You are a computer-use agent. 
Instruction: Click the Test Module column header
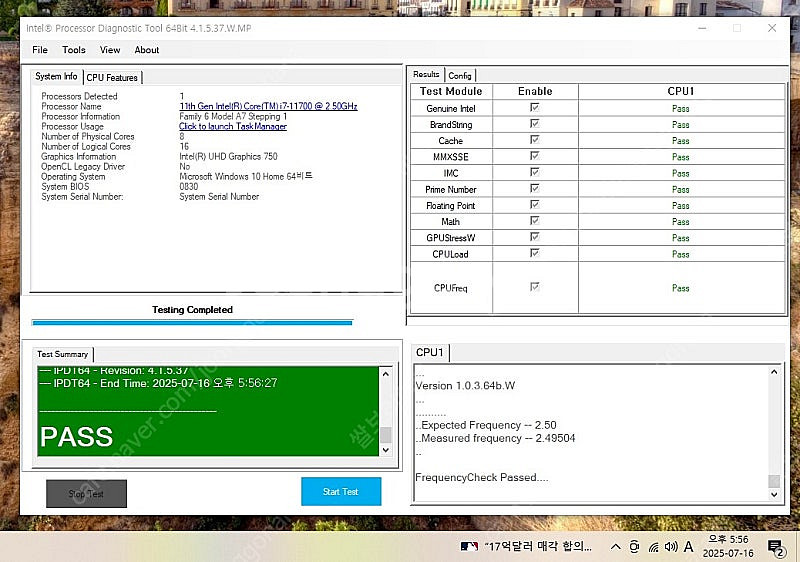[451, 91]
